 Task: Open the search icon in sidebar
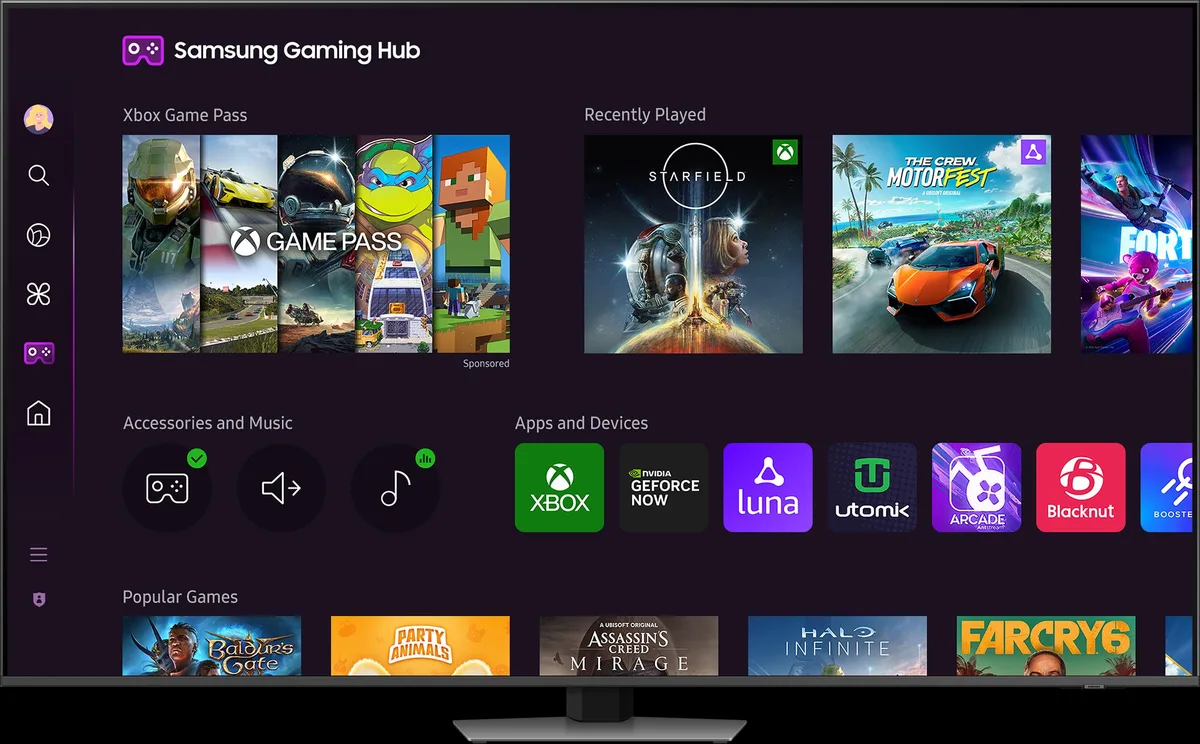(38, 176)
